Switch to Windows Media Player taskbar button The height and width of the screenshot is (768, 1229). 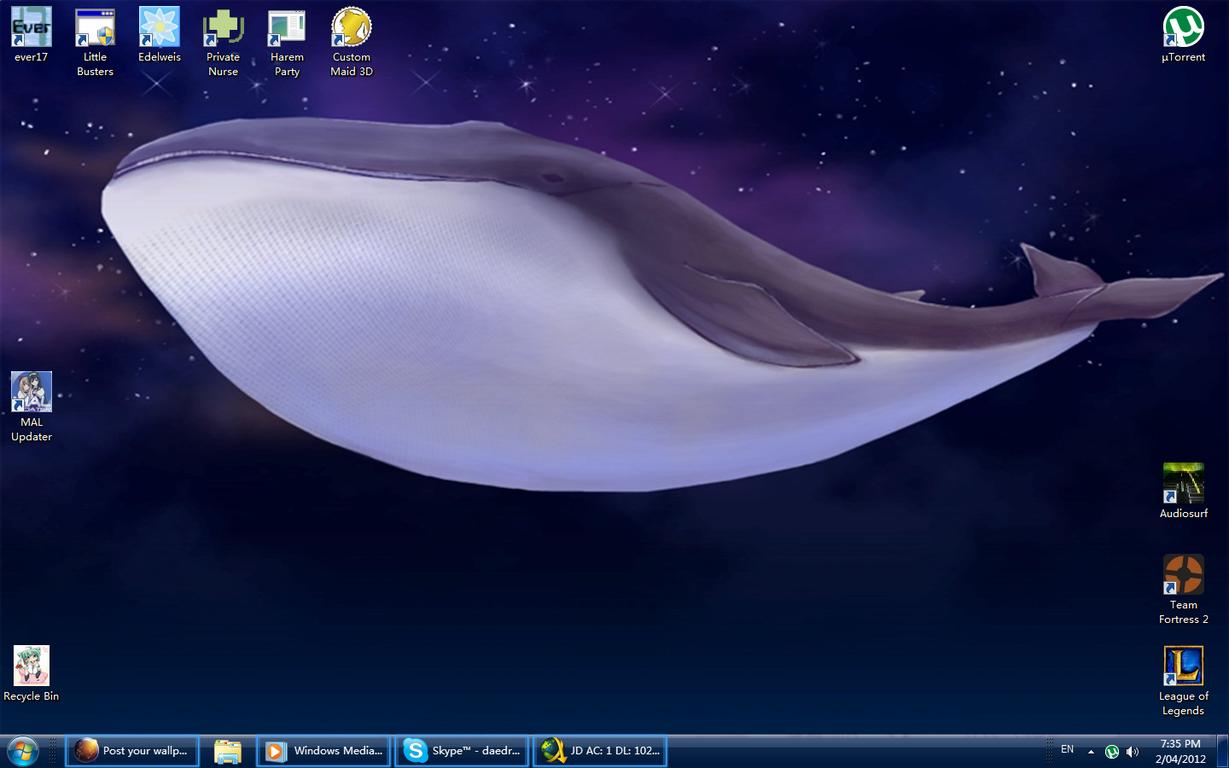pos(324,751)
